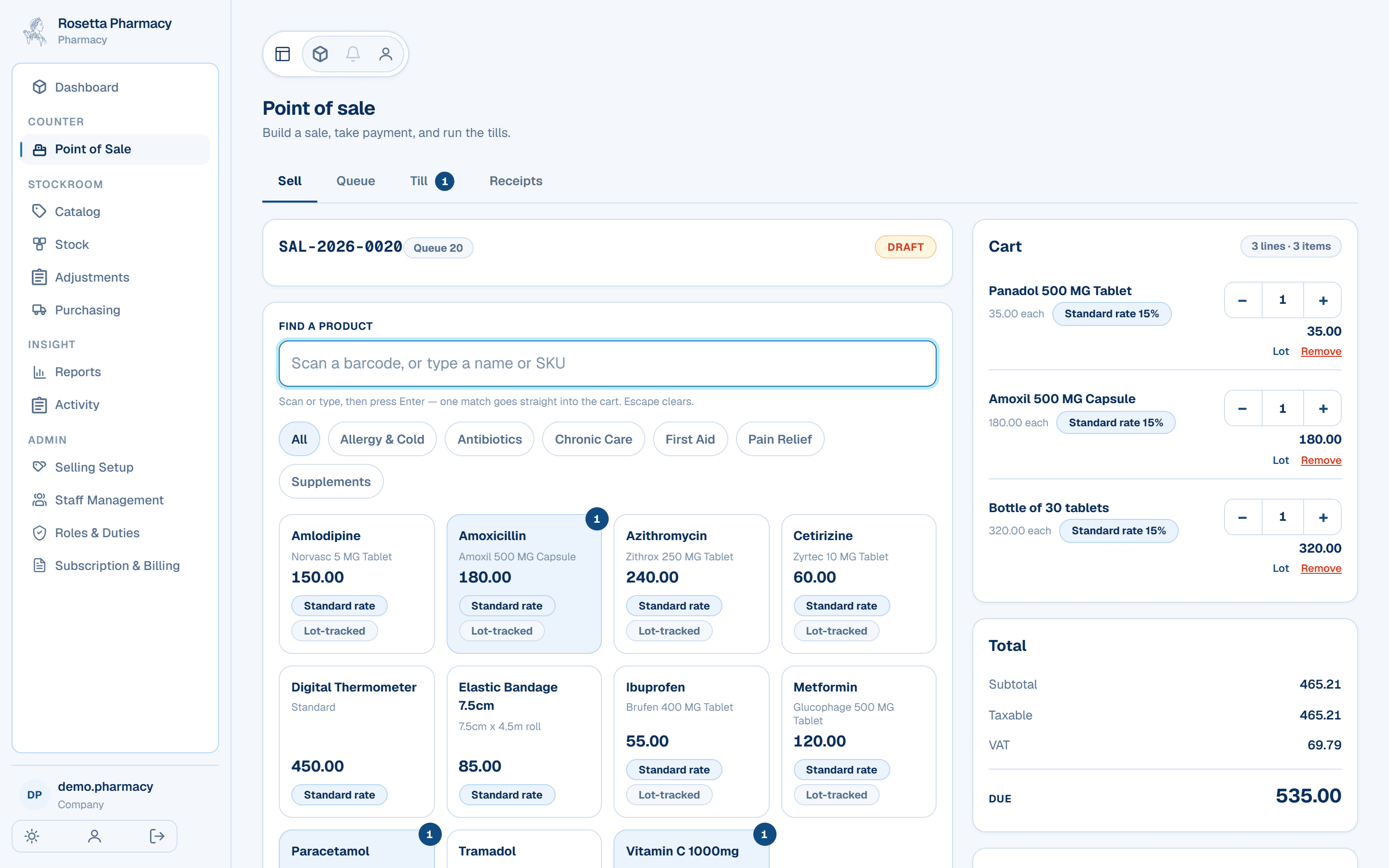Open the Till tab
1389x868 pixels.
432,181
